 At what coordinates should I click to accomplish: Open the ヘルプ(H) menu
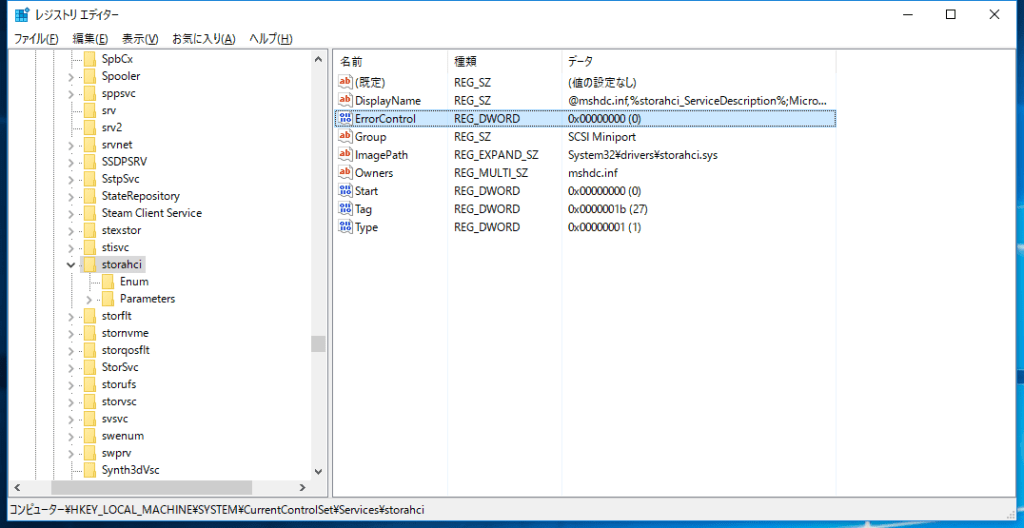270,39
